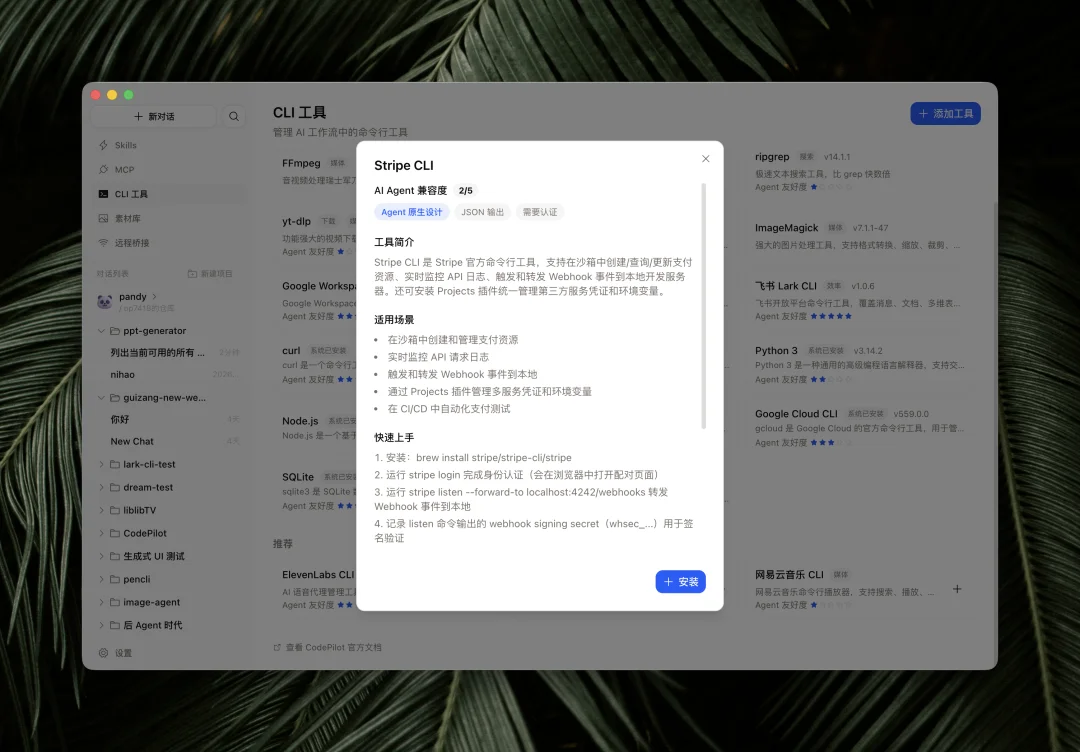This screenshot has width=1080, height=752.
Task: Collapse the ppt-generator project folder
Action: pyautogui.click(x=100, y=330)
